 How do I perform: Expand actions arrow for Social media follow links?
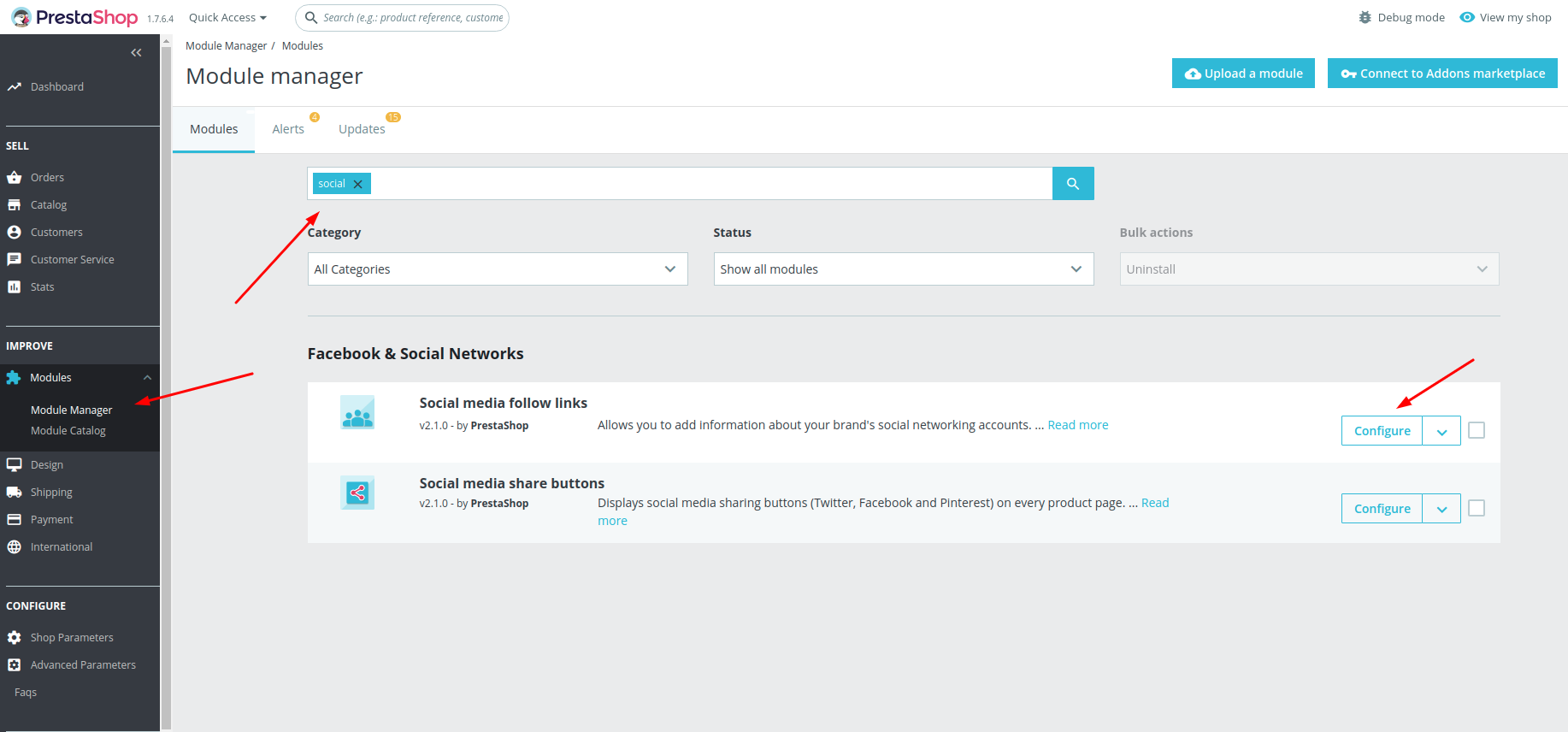(1441, 431)
